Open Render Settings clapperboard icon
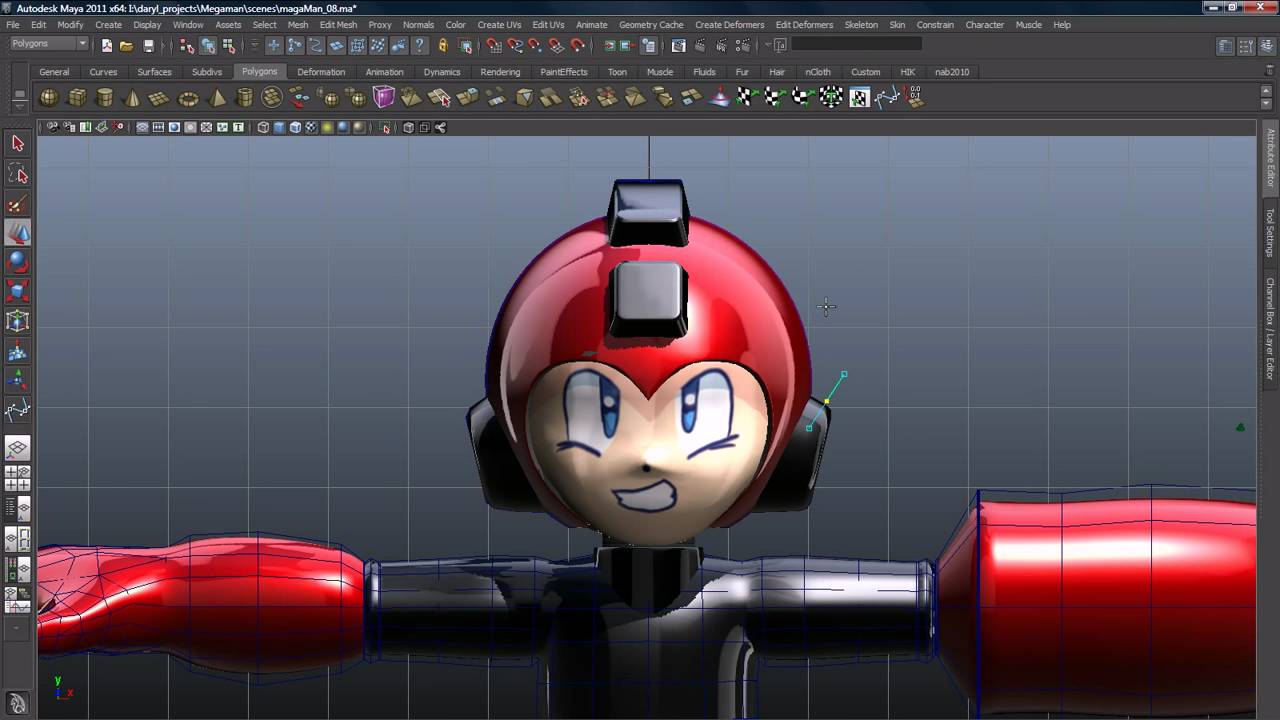 click(x=743, y=45)
